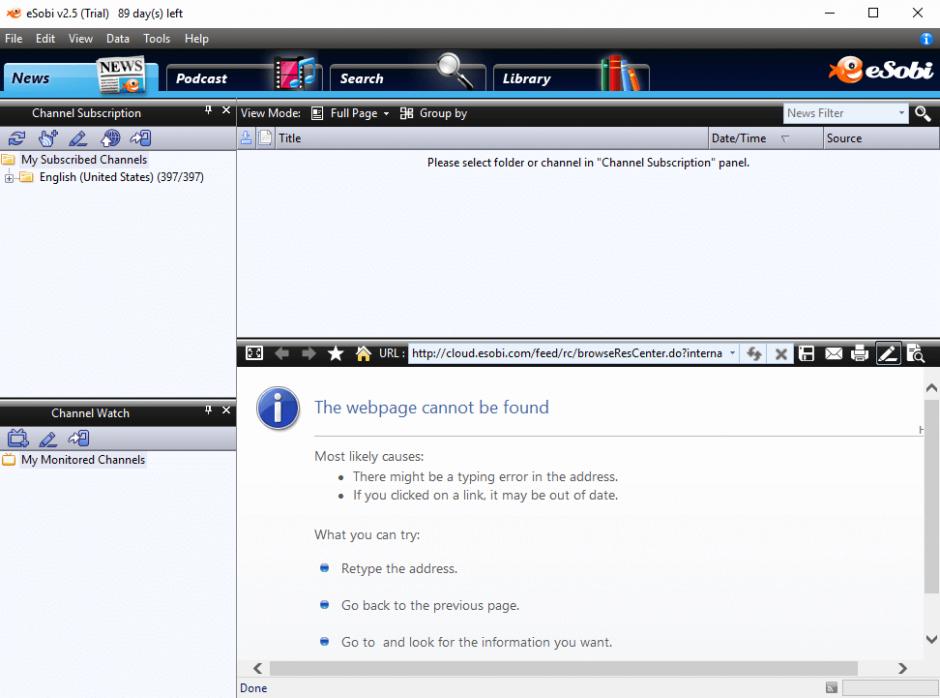The height and width of the screenshot is (698, 940).
Task: Stop loading with the X icon
Action: click(x=781, y=354)
